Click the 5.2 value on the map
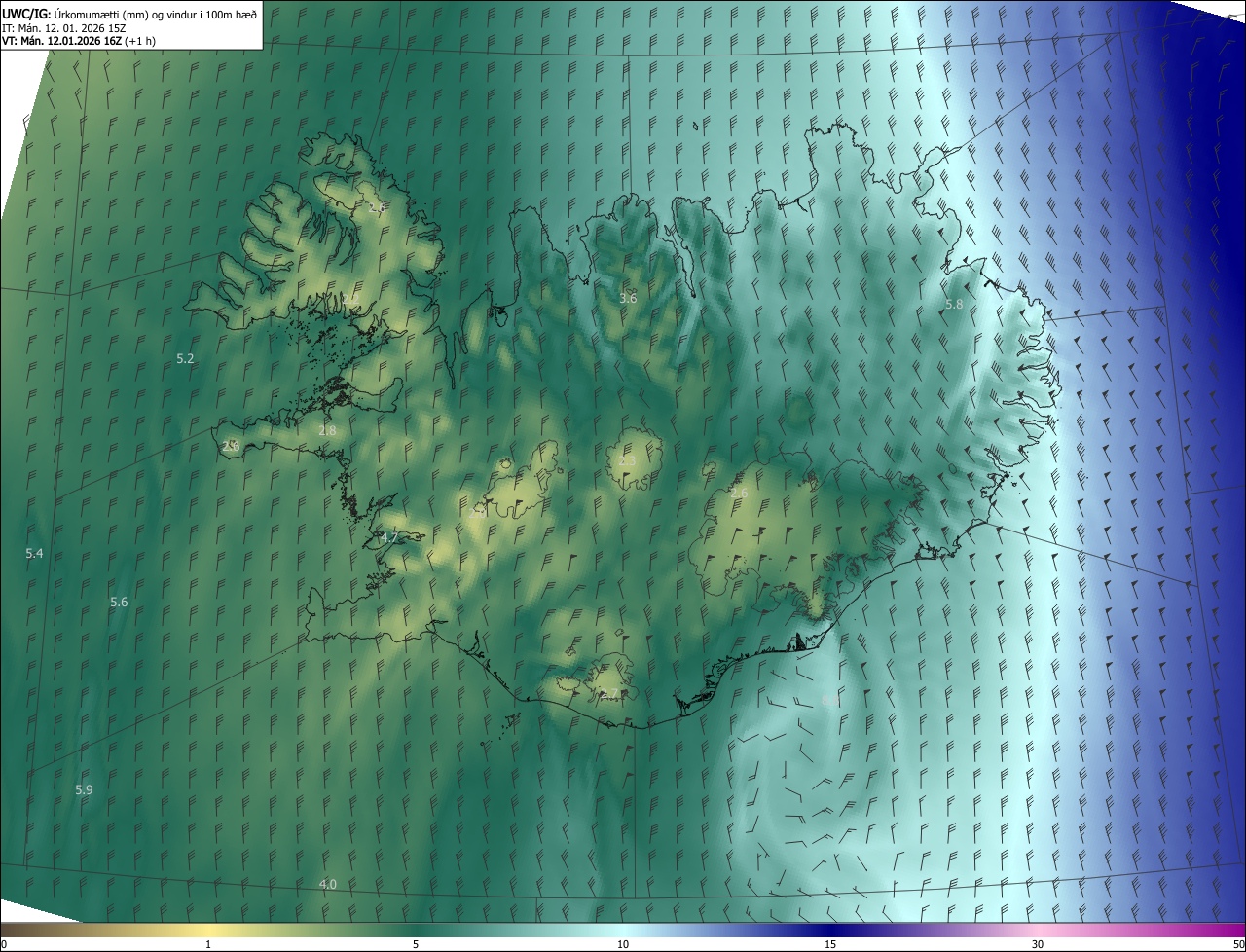 coord(185,359)
